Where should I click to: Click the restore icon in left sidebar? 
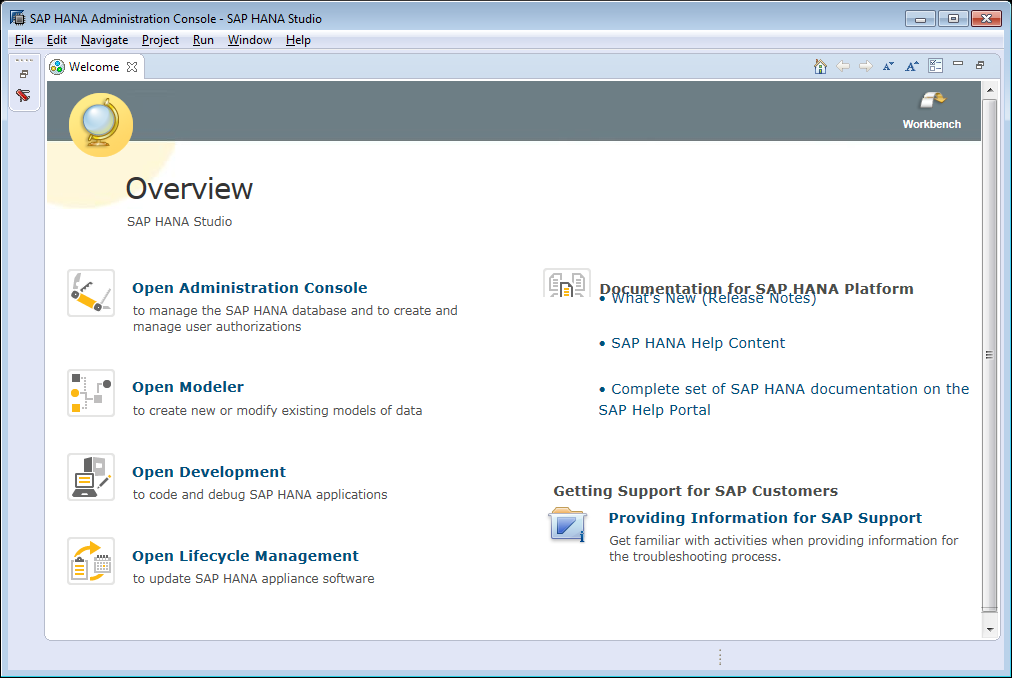[x=24, y=74]
